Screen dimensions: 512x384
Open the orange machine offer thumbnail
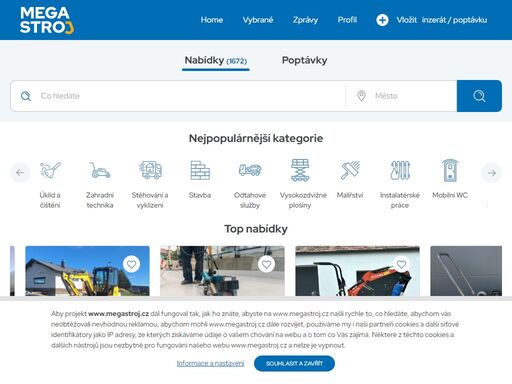click(357, 271)
